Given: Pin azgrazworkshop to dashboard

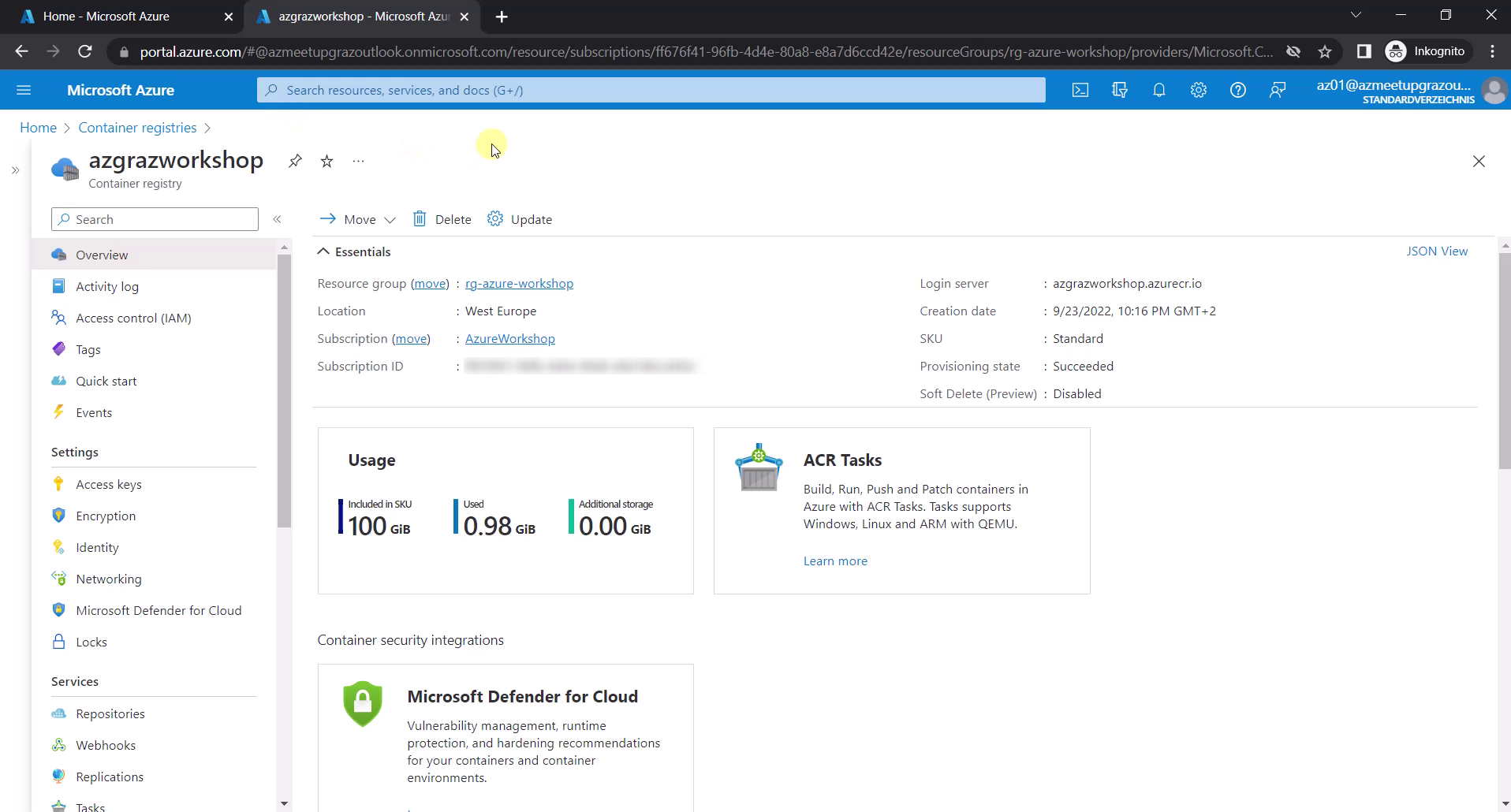Looking at the screenshot, I should coord(295,161).
